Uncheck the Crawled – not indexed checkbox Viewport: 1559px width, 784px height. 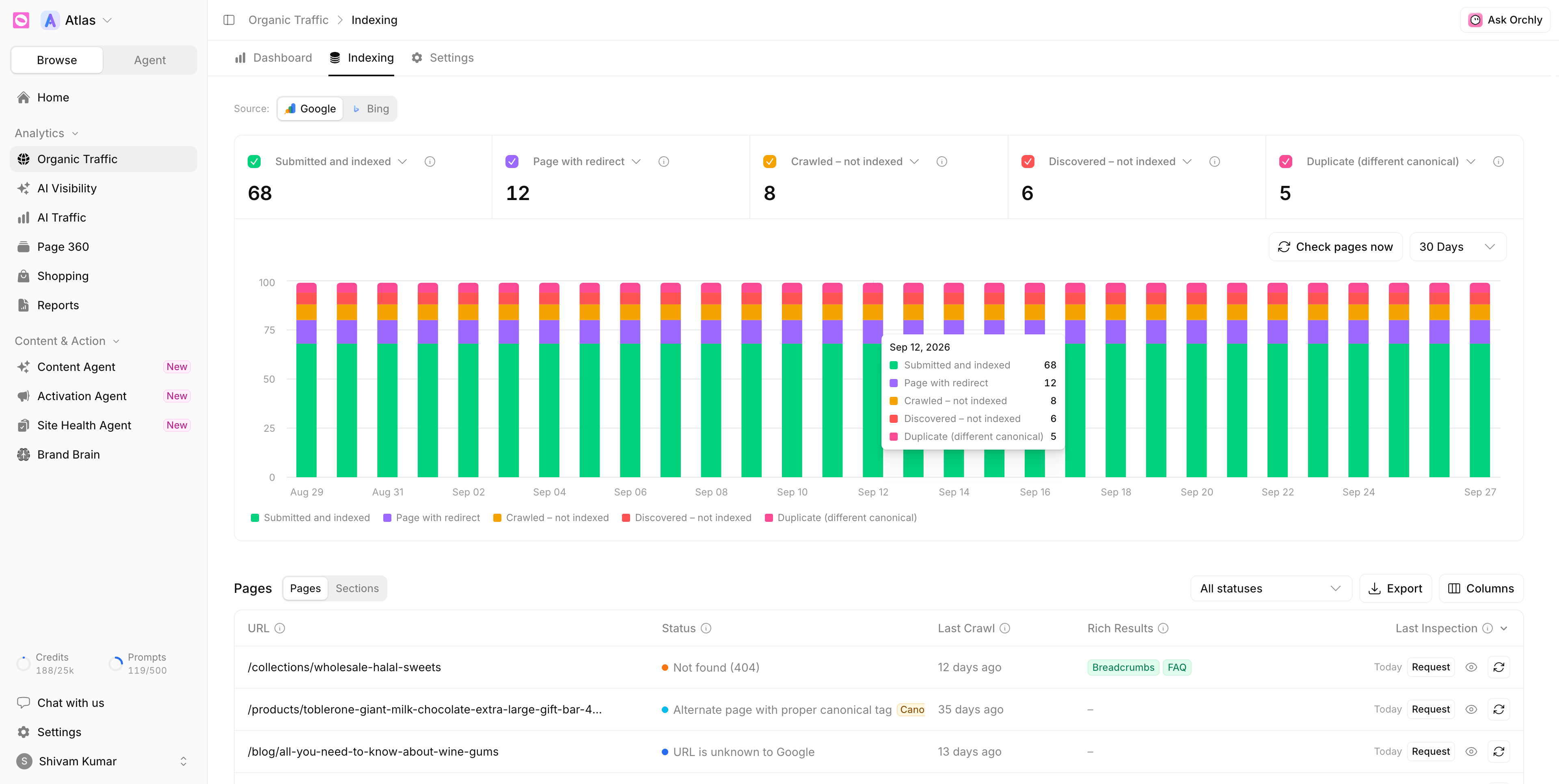pos(770,162)
